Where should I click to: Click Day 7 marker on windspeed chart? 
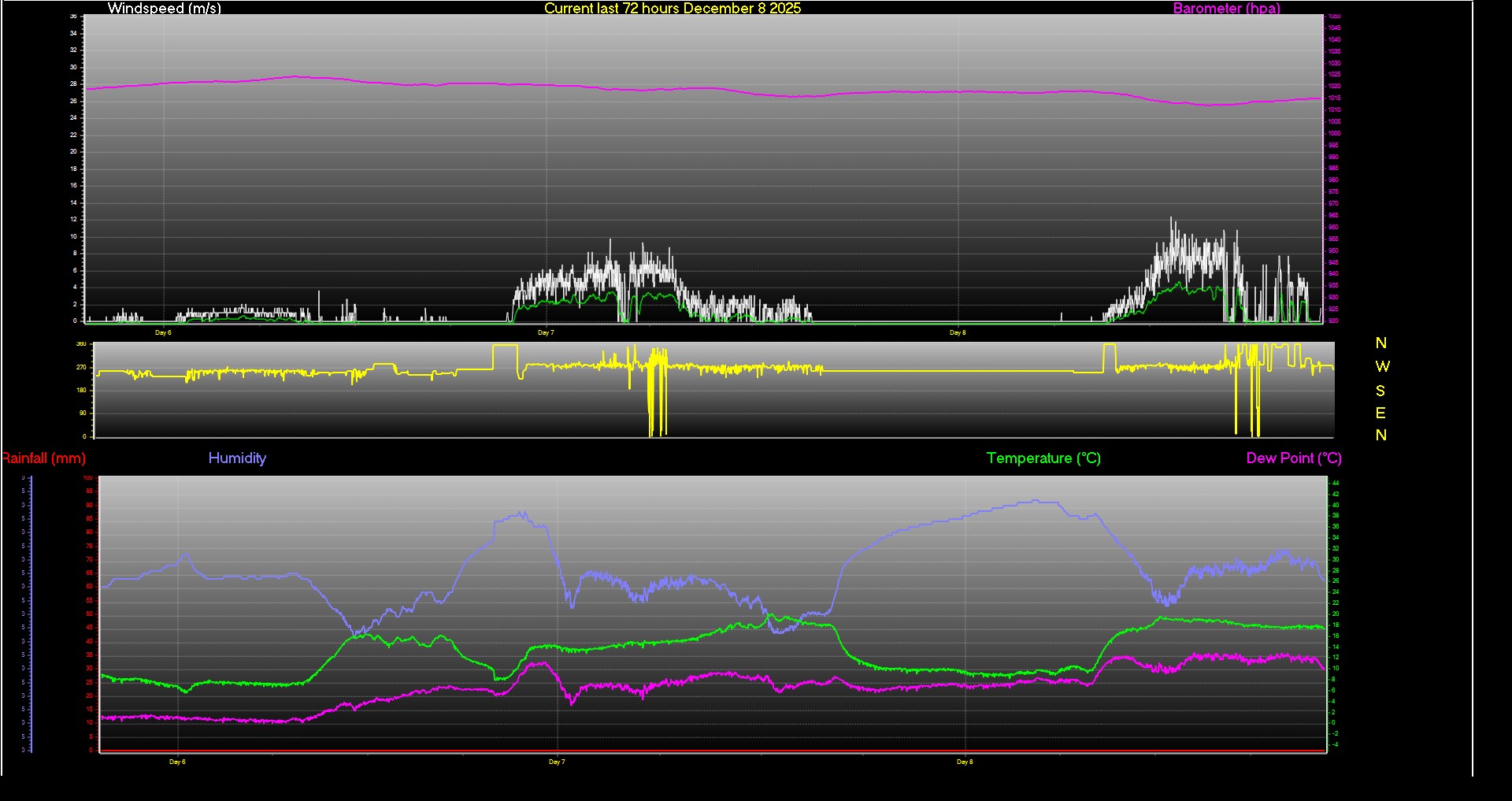coord(546,333)
